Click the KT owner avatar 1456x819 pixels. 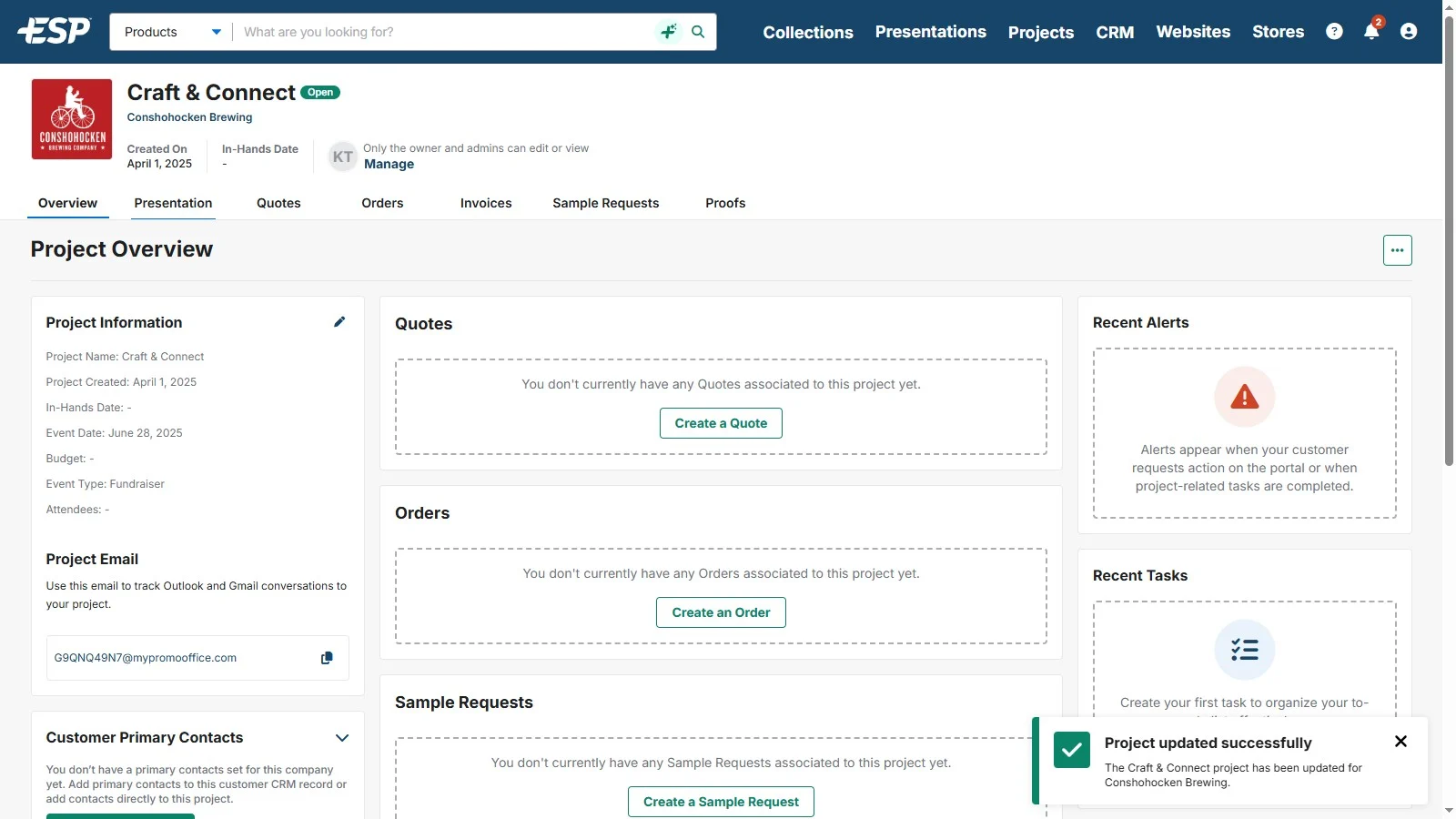(342, 157)
